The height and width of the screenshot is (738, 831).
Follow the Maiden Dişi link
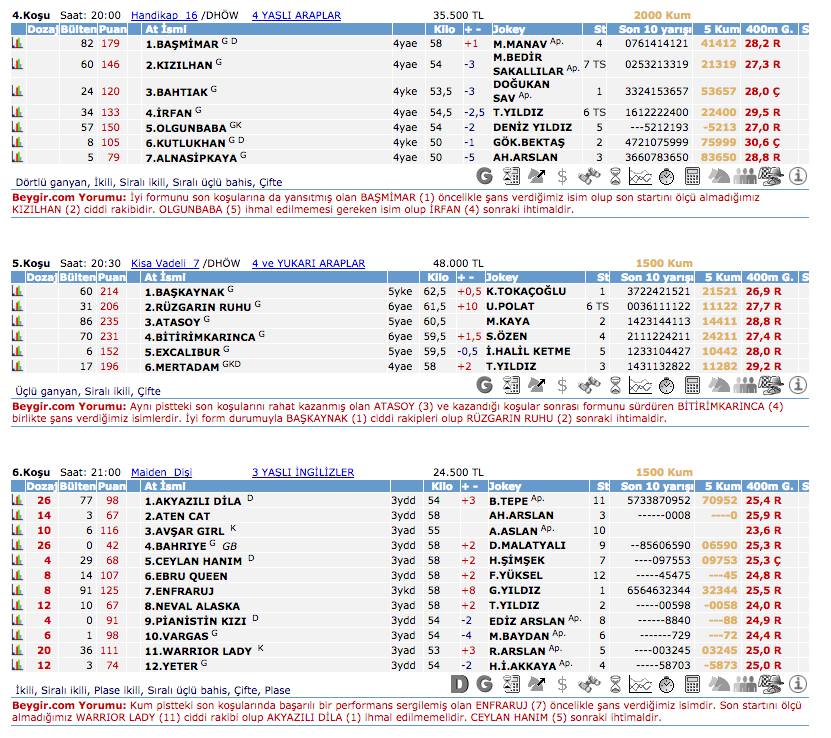tap(160, 471)
